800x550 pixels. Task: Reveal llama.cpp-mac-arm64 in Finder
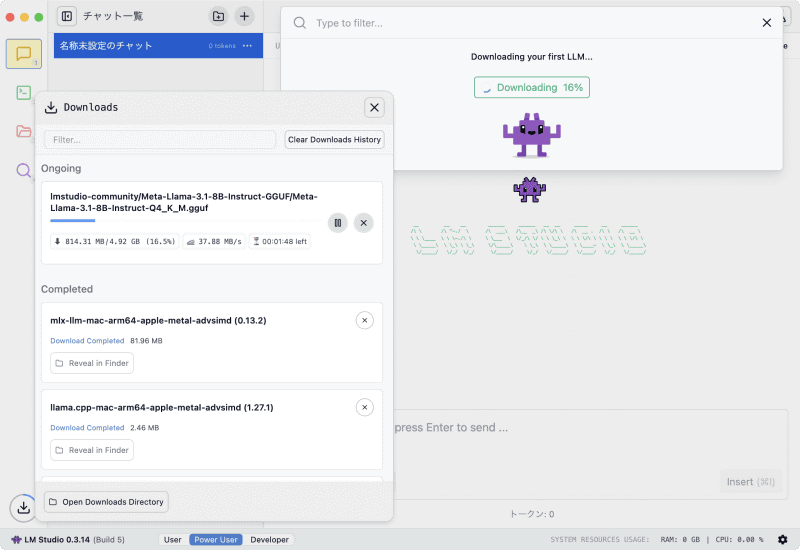click(92, 450)
